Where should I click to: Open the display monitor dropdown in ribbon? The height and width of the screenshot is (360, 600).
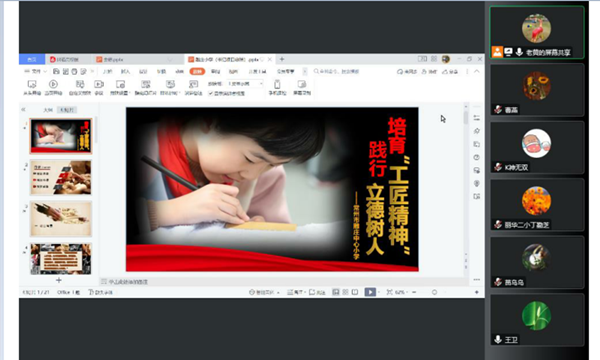(245, 84)
